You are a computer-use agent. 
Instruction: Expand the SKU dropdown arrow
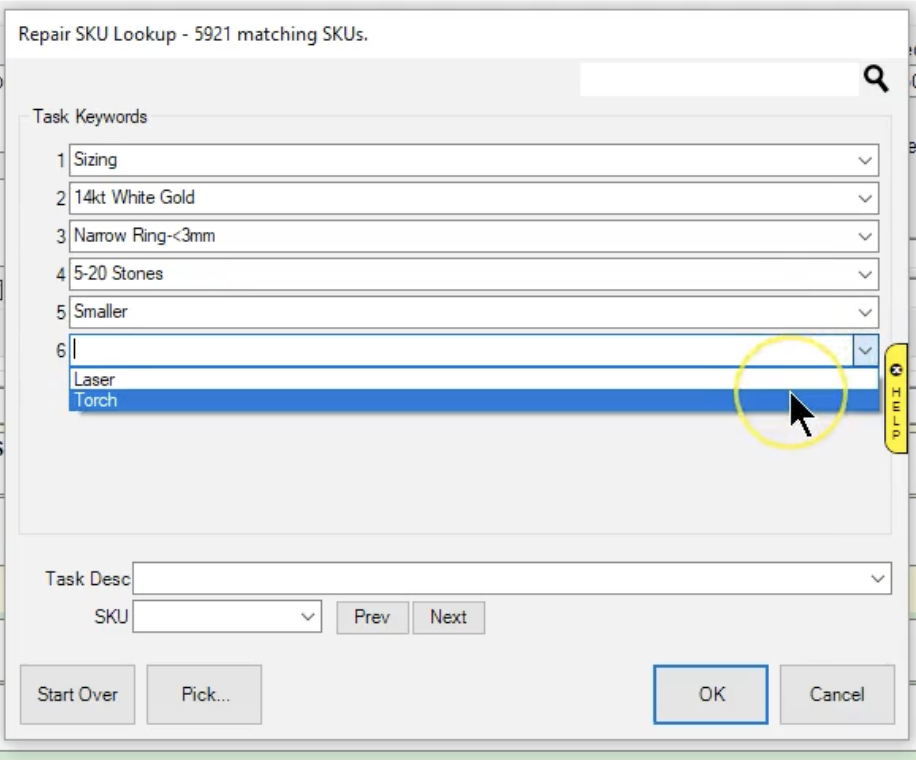[308, 617]
